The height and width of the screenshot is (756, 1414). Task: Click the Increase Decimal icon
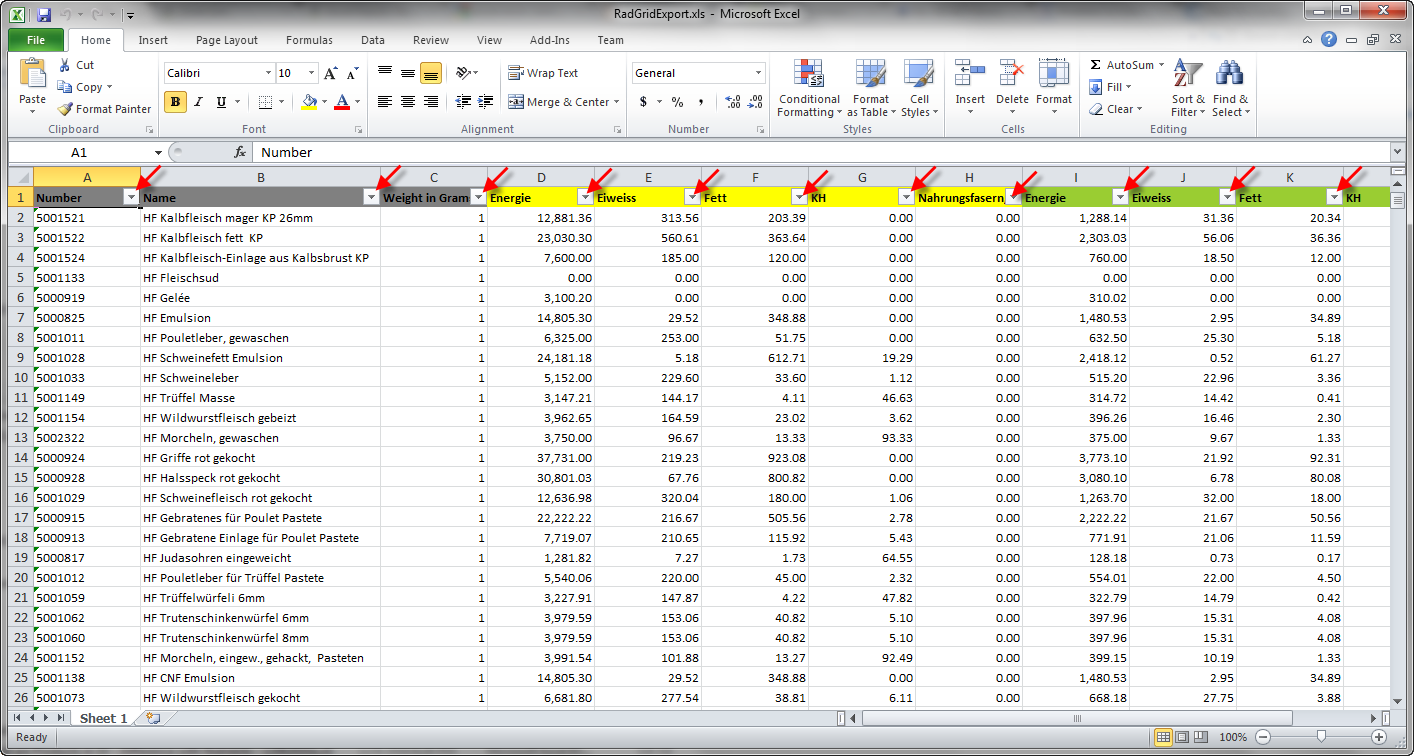pyautogui.click(x=732, y=102)
